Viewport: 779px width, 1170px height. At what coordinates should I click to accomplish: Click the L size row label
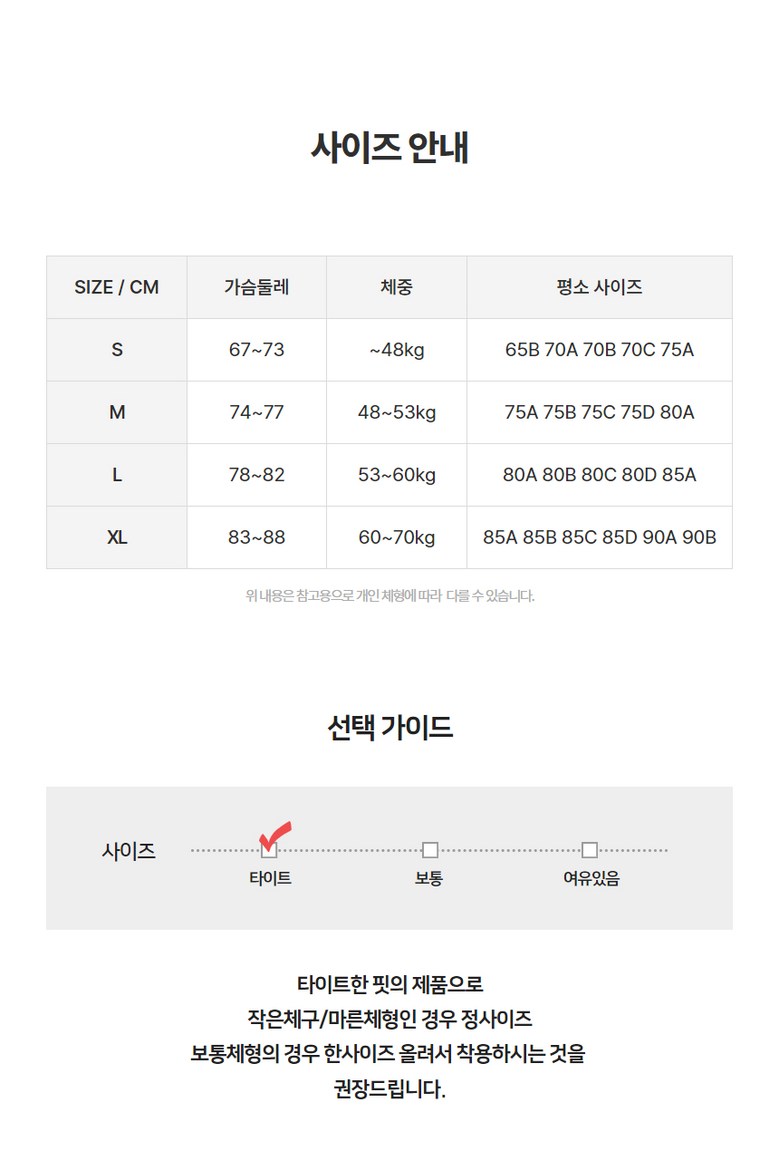pos(116,475)
